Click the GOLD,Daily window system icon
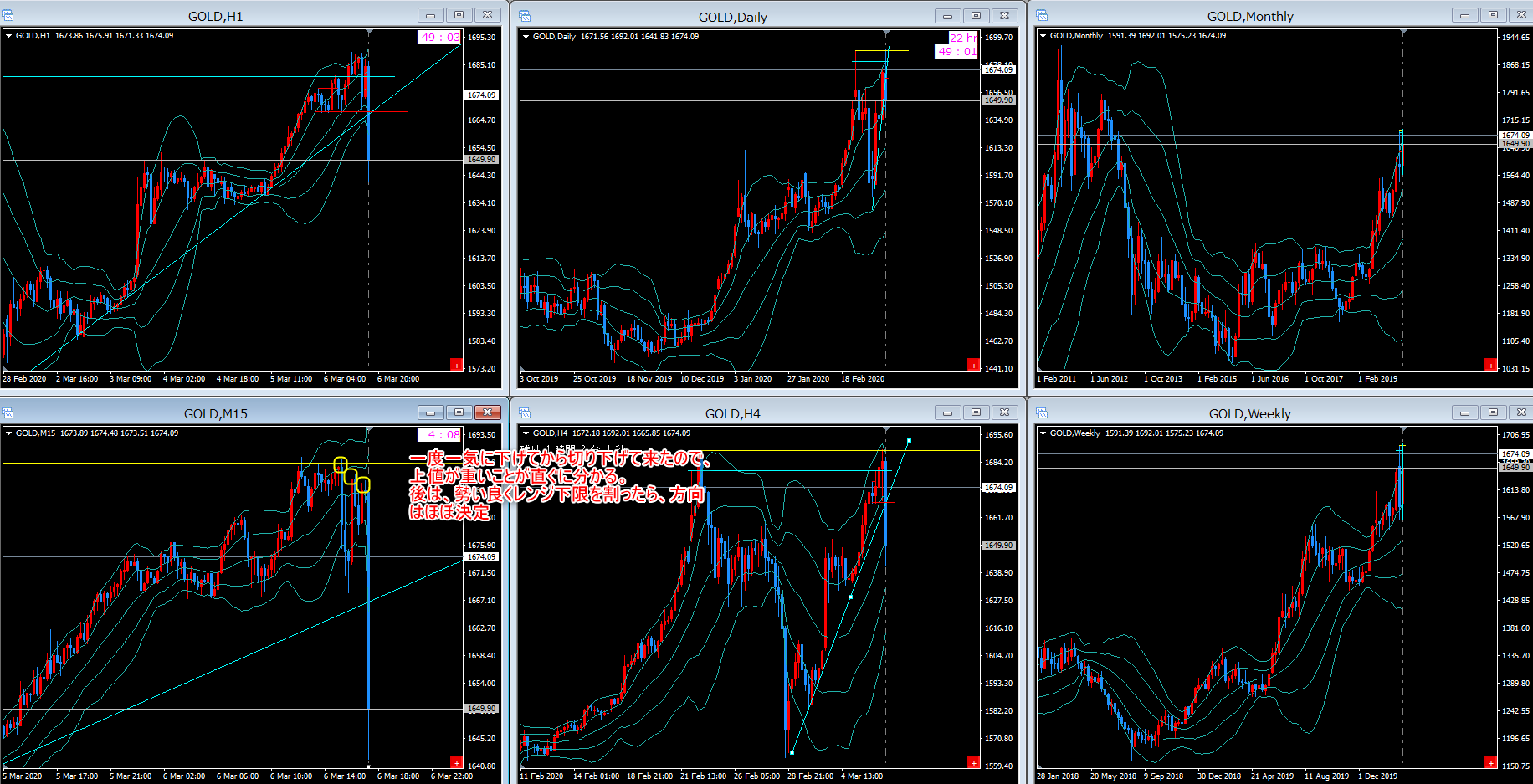 point(525,15)
